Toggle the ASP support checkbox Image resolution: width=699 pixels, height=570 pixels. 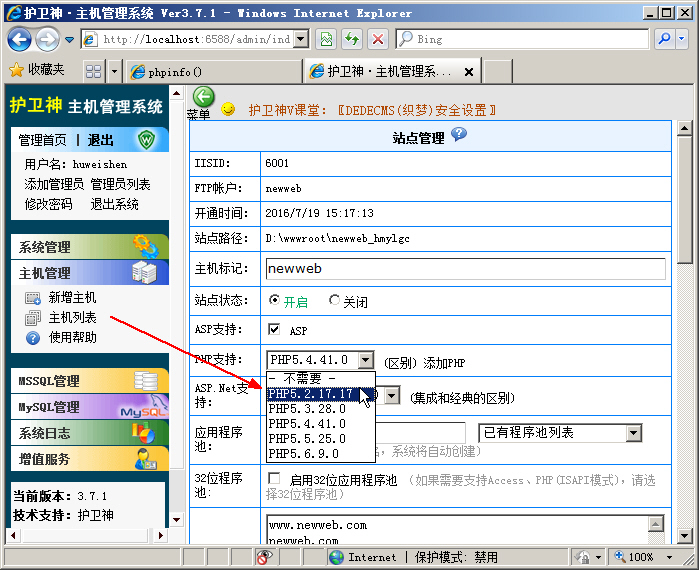[274, 329]
